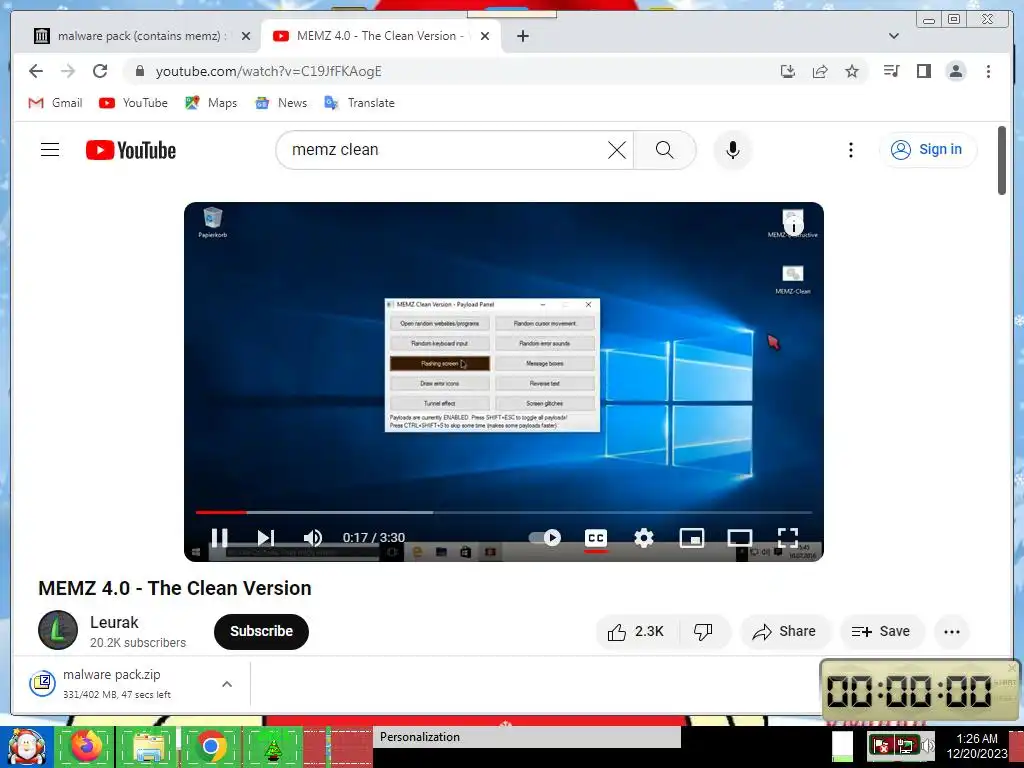Run the search with the magnifier button

[x=664, y=150]
